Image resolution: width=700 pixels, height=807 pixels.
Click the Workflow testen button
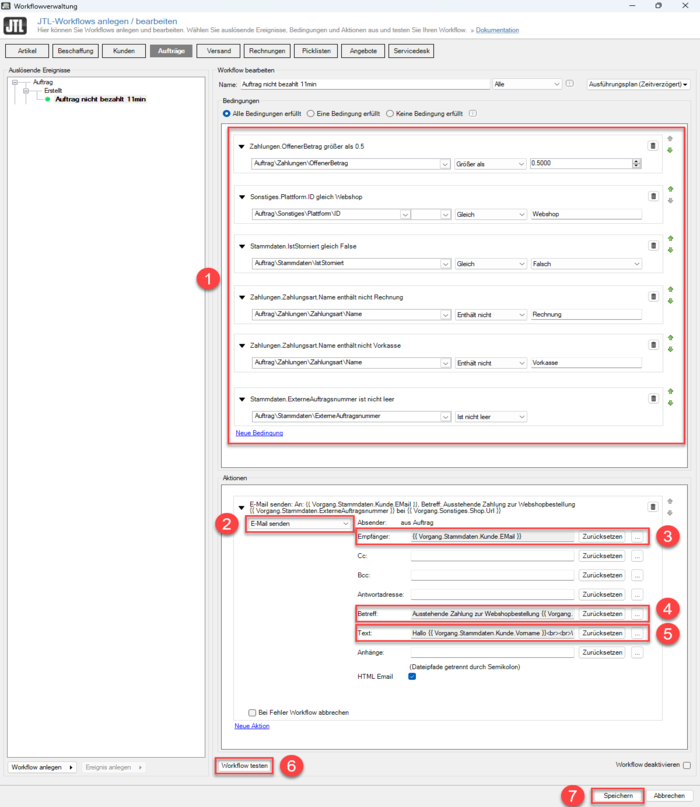(244, 766)
